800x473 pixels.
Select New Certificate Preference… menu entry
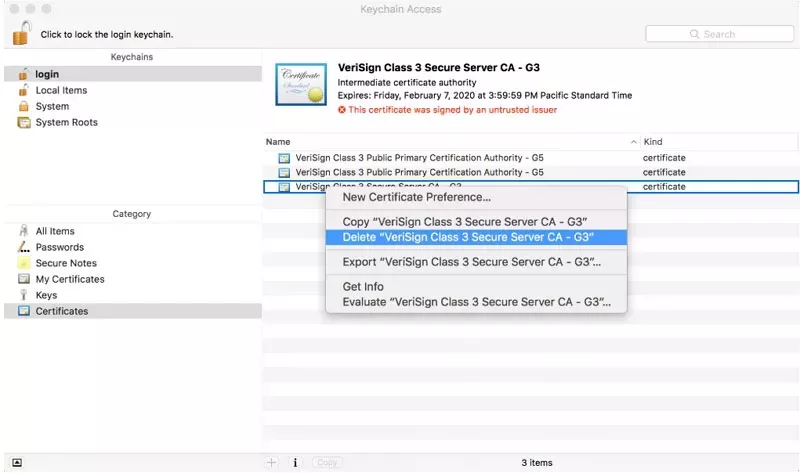[x=416, y=197]
